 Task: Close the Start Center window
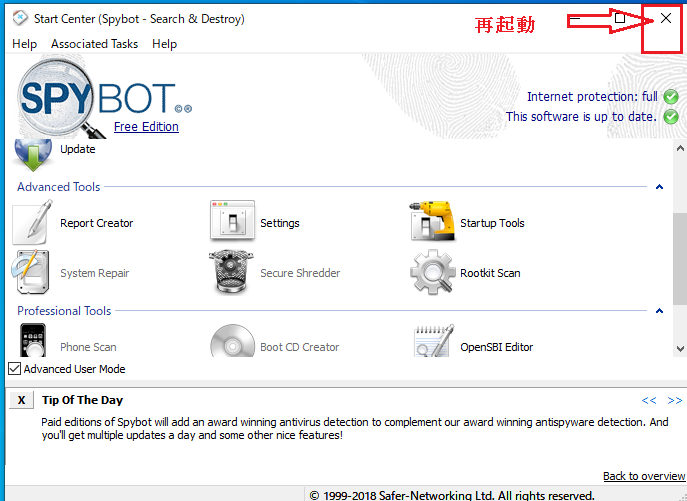[x=666, y=18]
